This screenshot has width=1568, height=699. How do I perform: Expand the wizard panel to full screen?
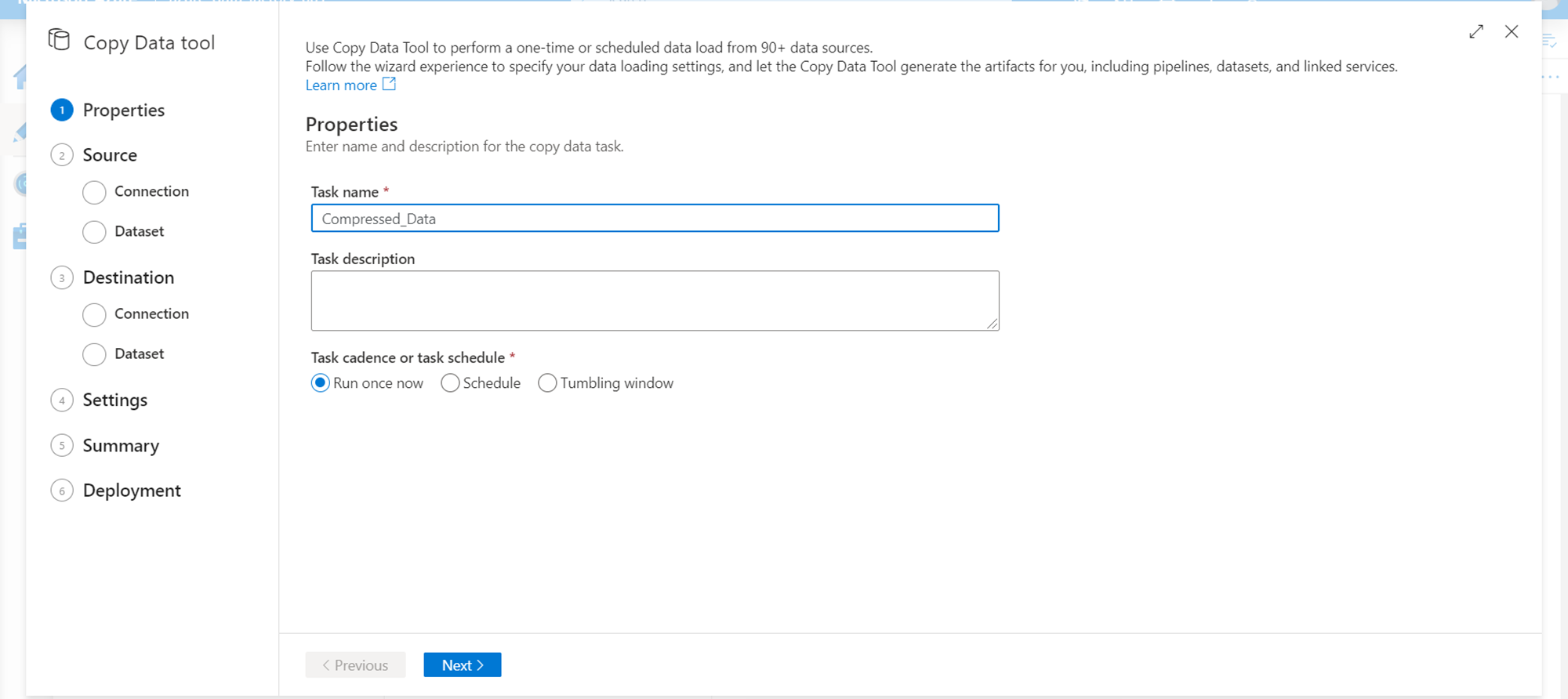[x=1476, y=31]
